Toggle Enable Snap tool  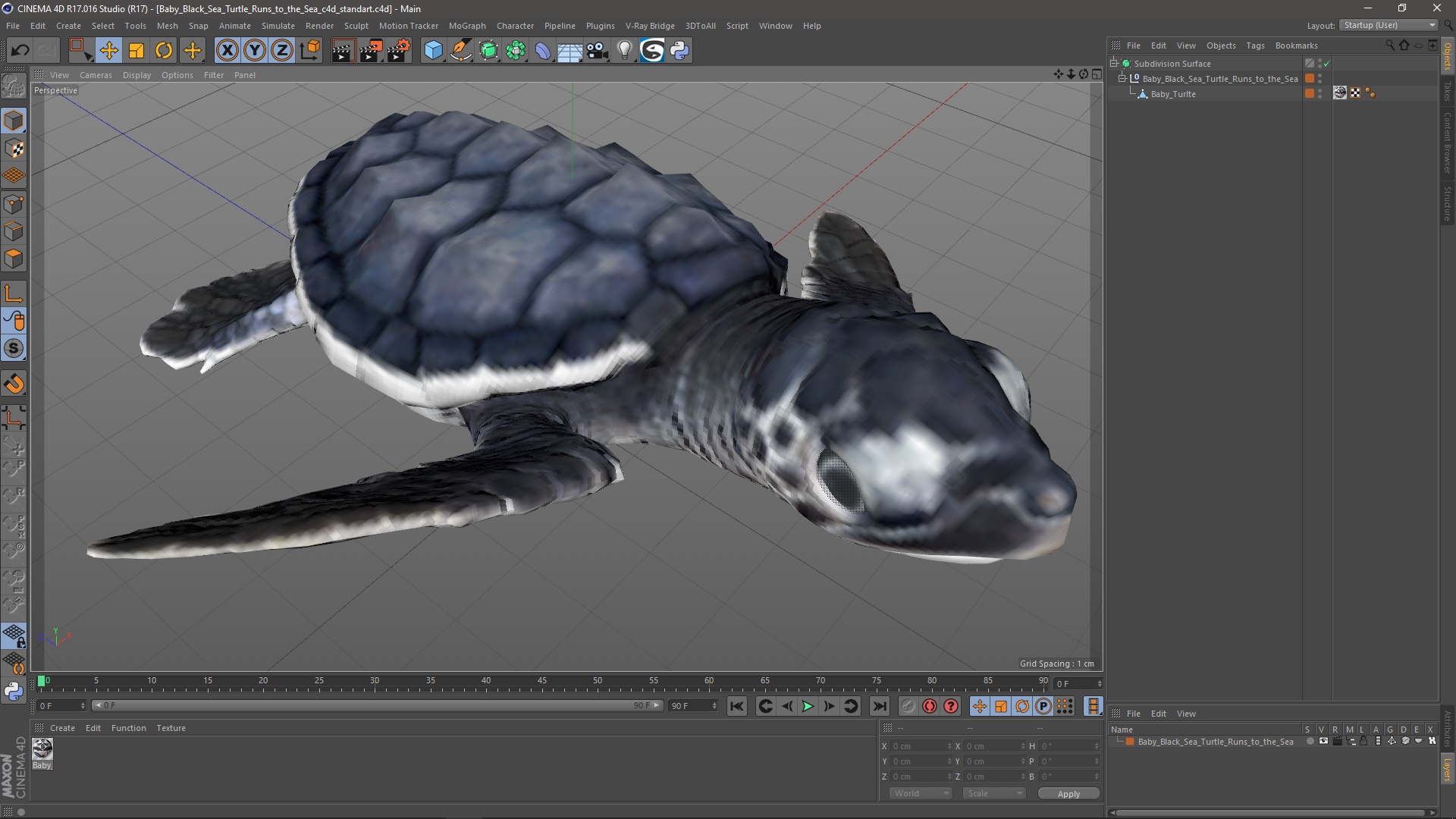(x=14, y=384)
